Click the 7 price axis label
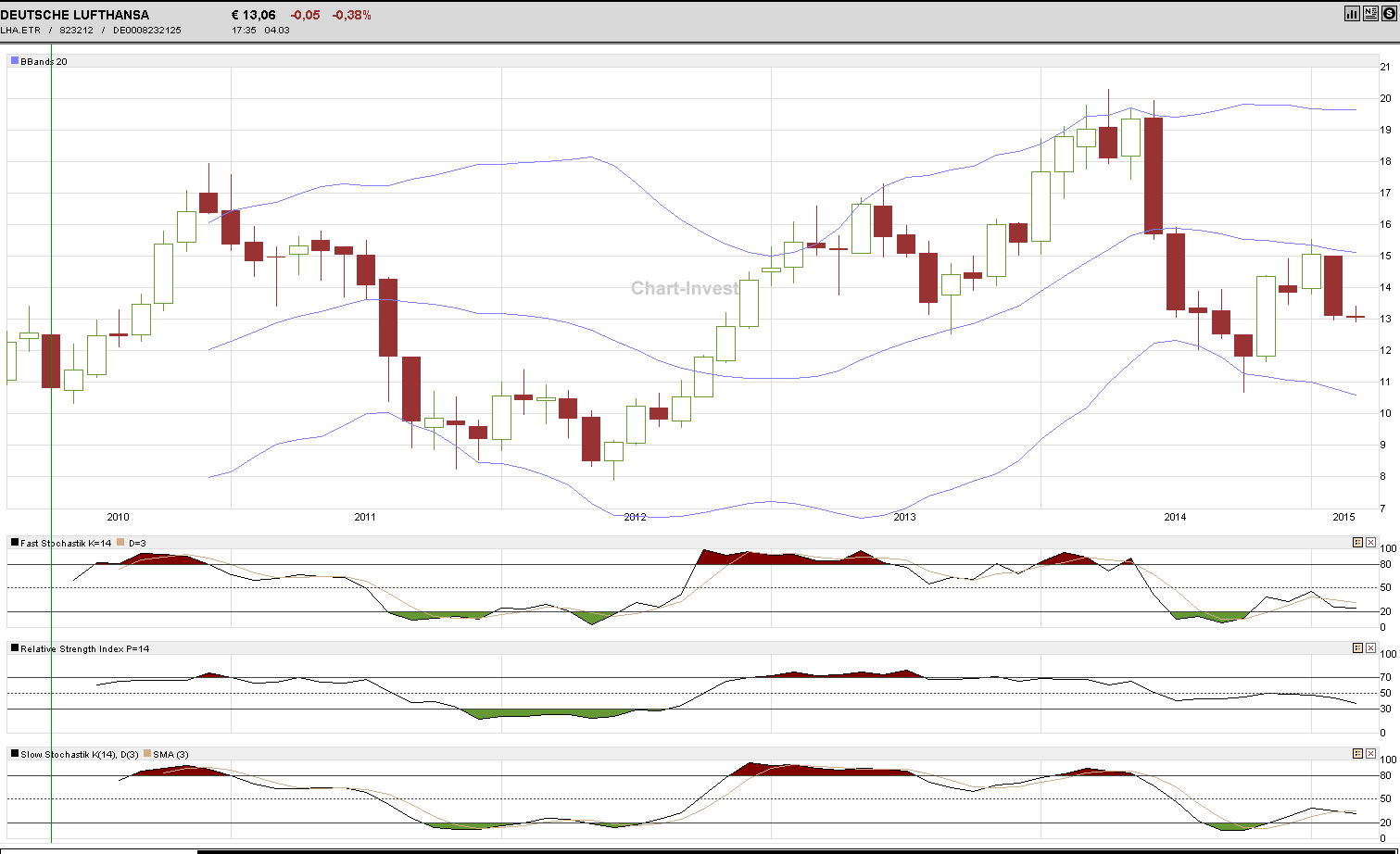 click(x=1381, y=509)
